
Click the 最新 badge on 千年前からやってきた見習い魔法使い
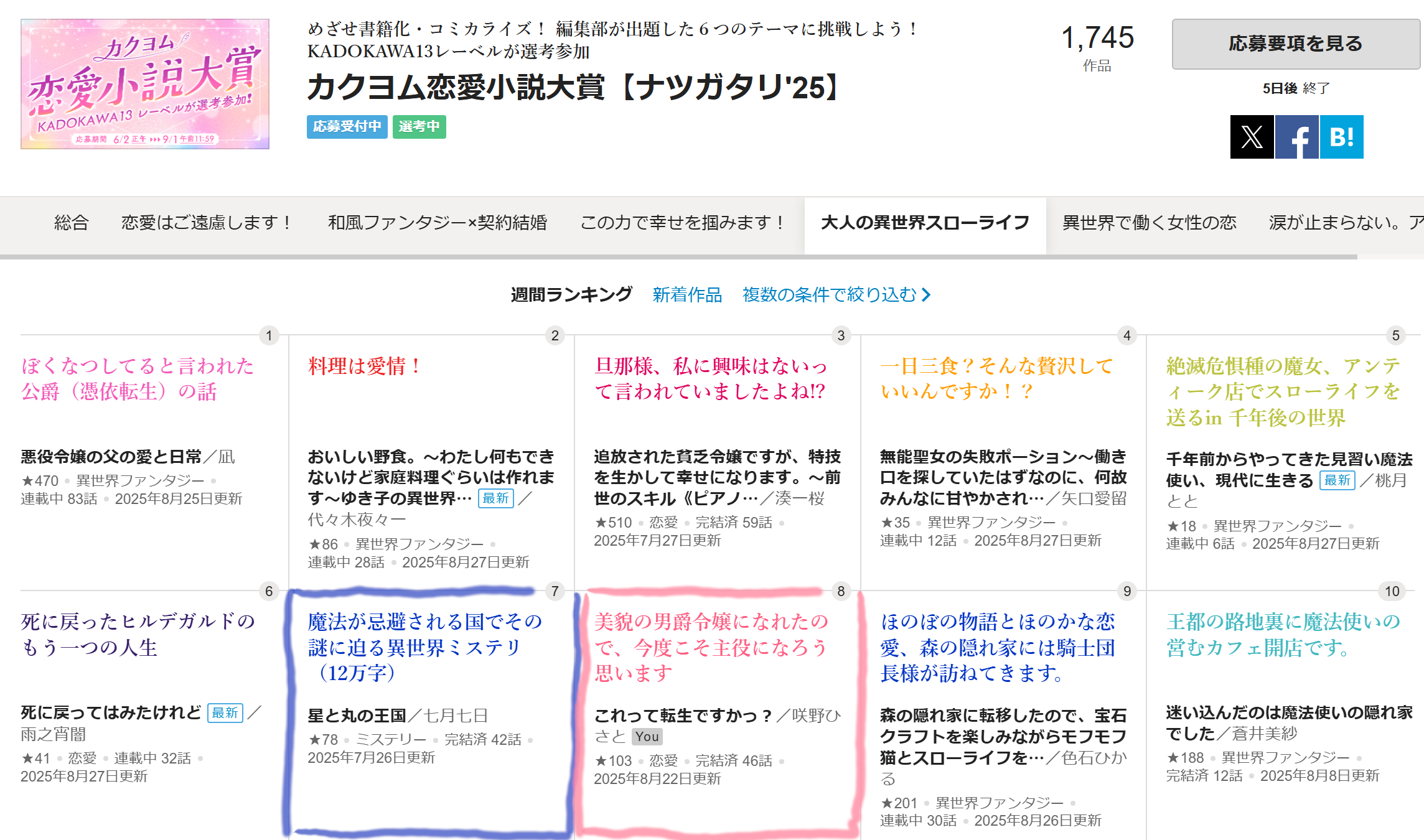[x=1337, y=480]
